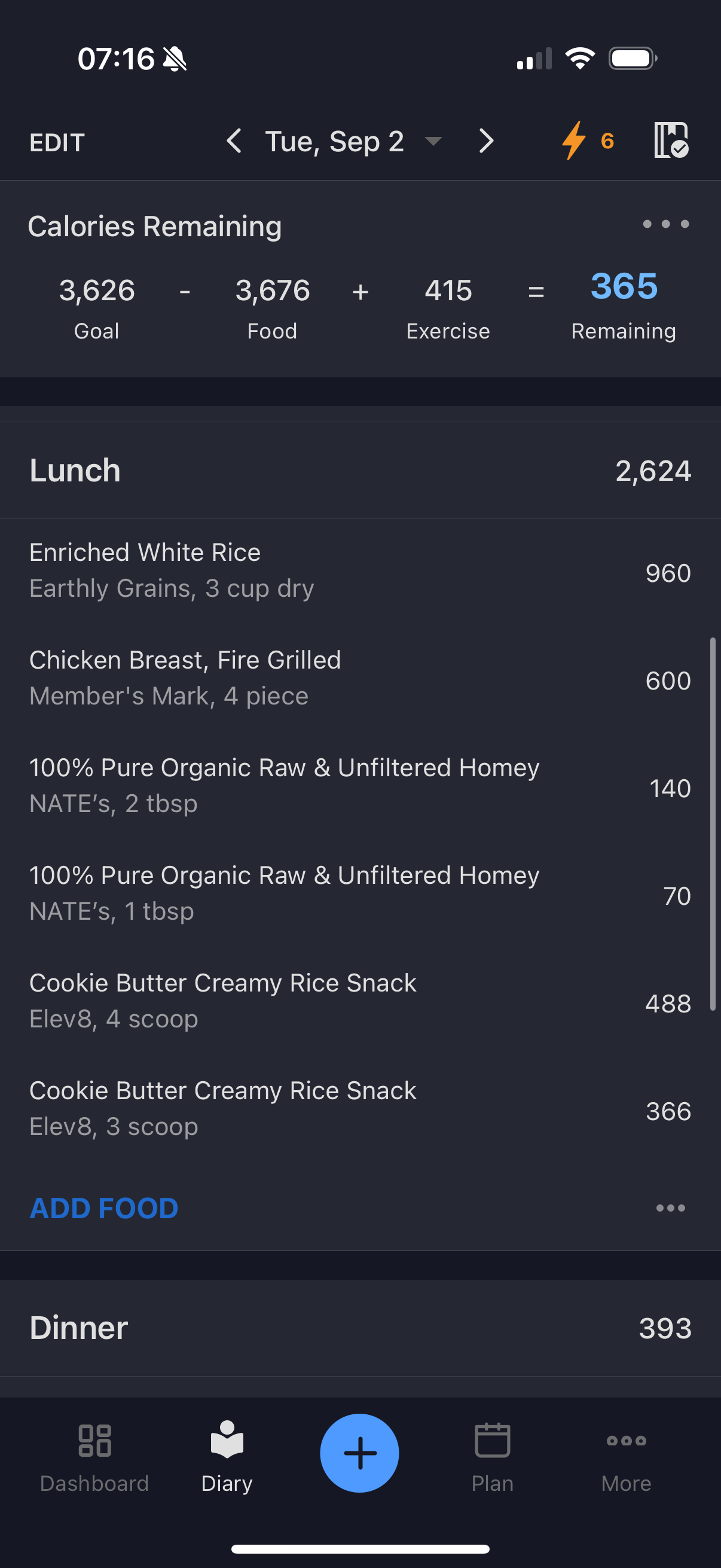Open the More tab
The height and width of the screenshot is (1568, 721).
[x=626, y=1456]
